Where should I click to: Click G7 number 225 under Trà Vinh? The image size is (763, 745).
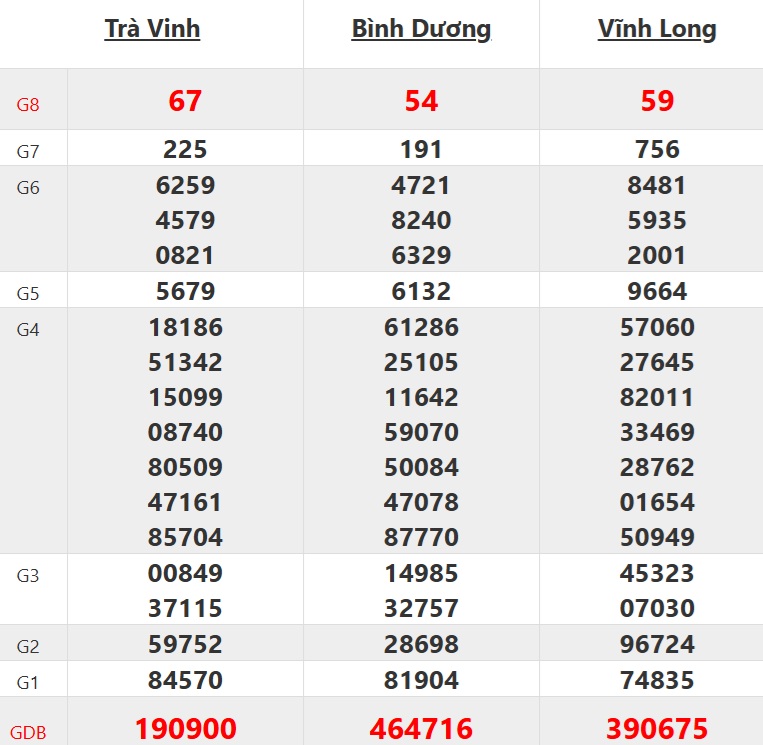[185, 150]
